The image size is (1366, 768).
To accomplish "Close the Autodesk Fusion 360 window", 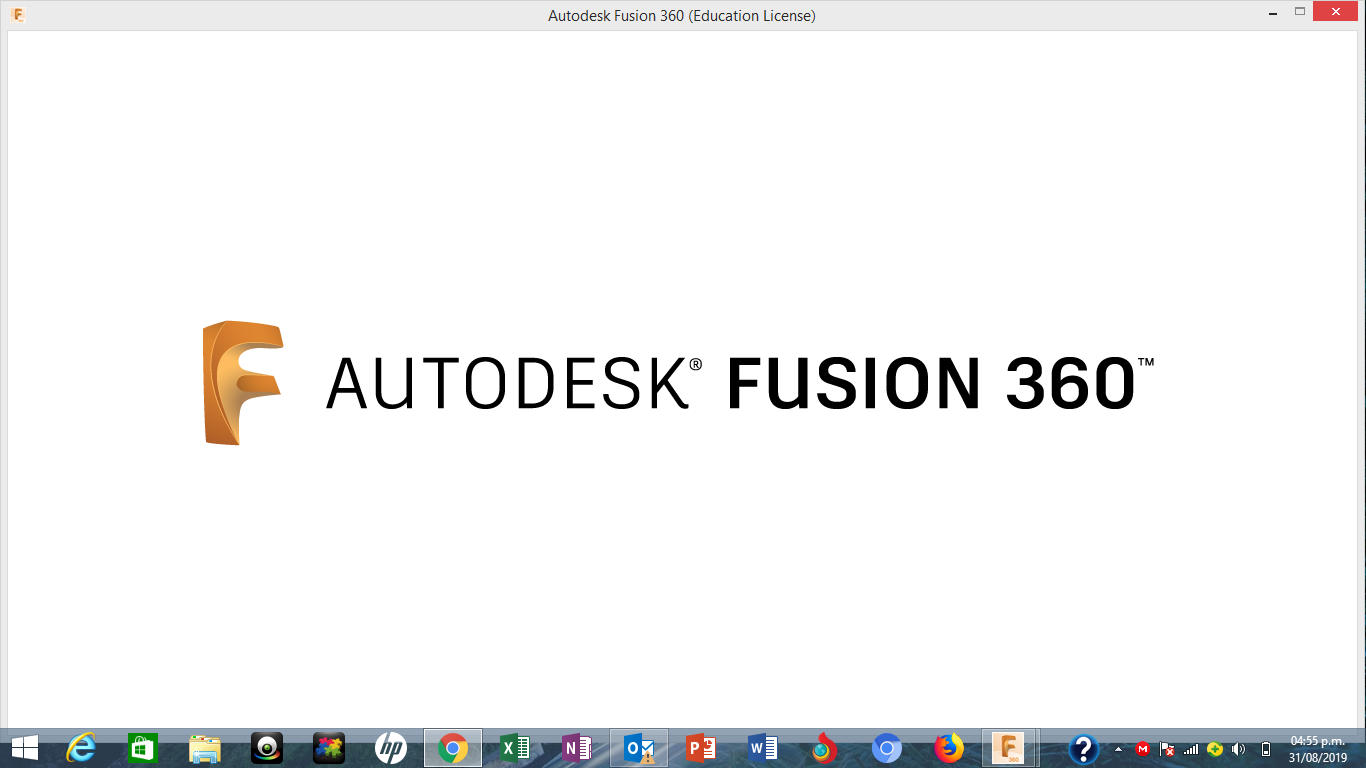I will click(1337, 12).
